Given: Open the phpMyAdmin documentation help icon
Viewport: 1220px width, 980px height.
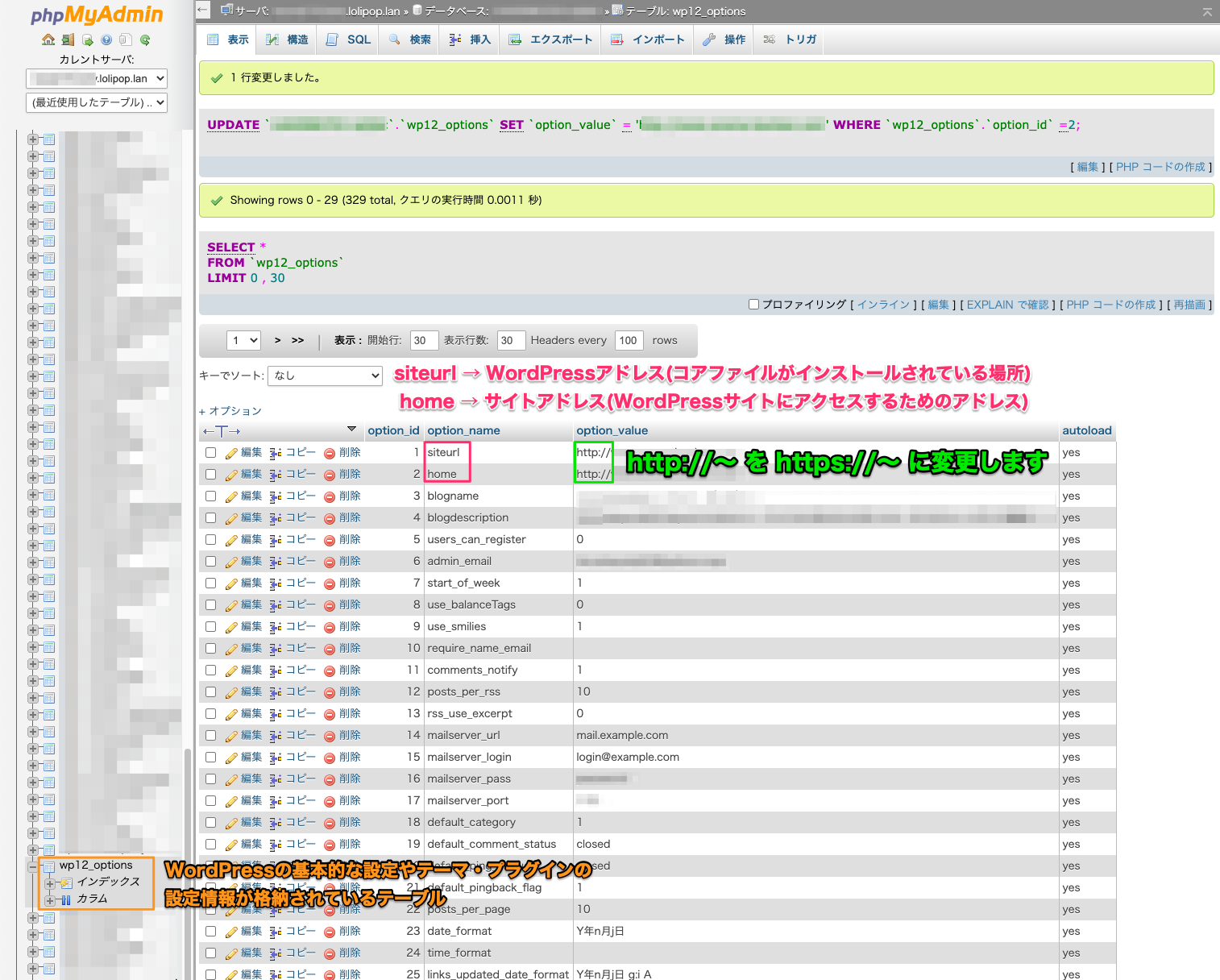Looking at the screenshot, I should click(x=106, y=39).
